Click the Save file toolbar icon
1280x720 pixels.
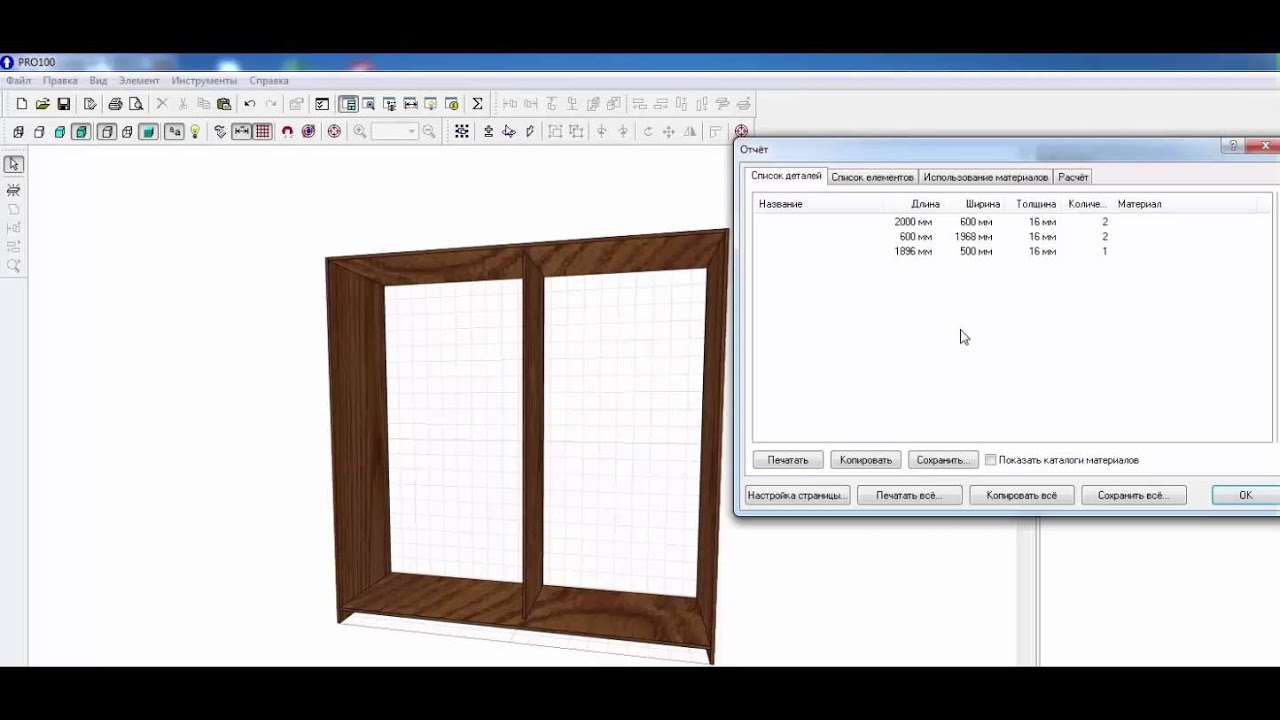pyautogui.click(x=64, y=104)
